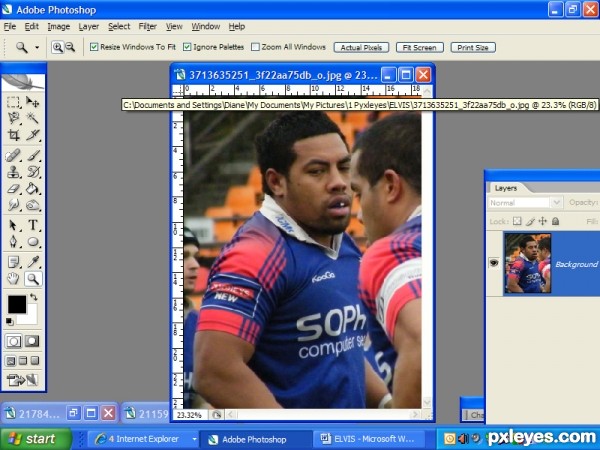Open the Zoom tool preset picker dropdown
This screenshot has height=450, width=600.
pos(37,47)
